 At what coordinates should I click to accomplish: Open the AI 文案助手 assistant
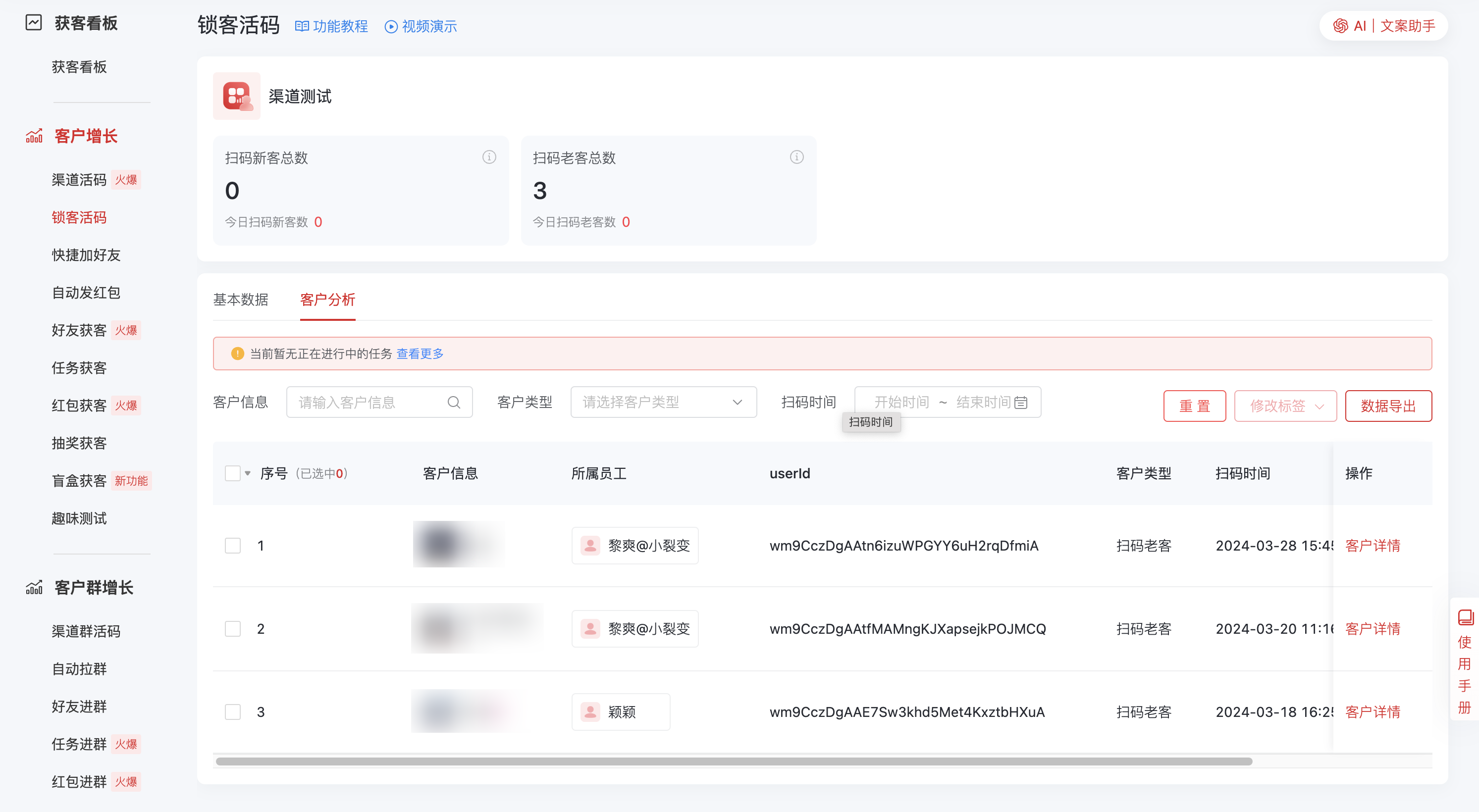[x=1382, y=25]
